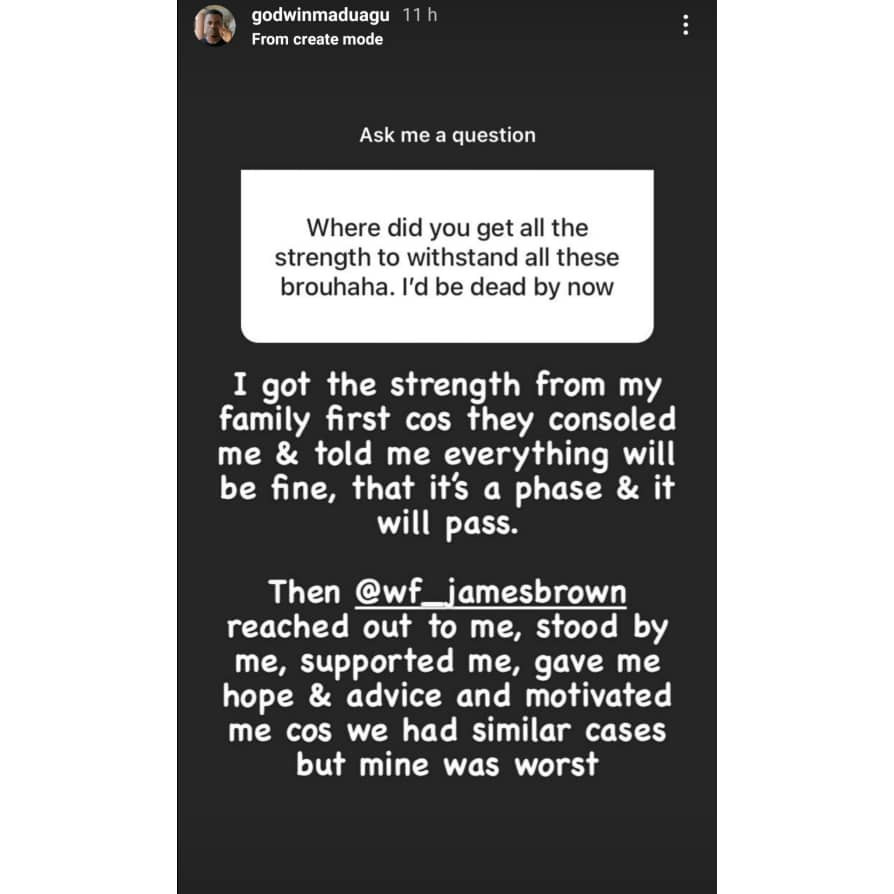The height and width of the screenshot is (894, 894).
Task: Tap the 'hope & advice and motivated' line
Action: coord(447,697)
